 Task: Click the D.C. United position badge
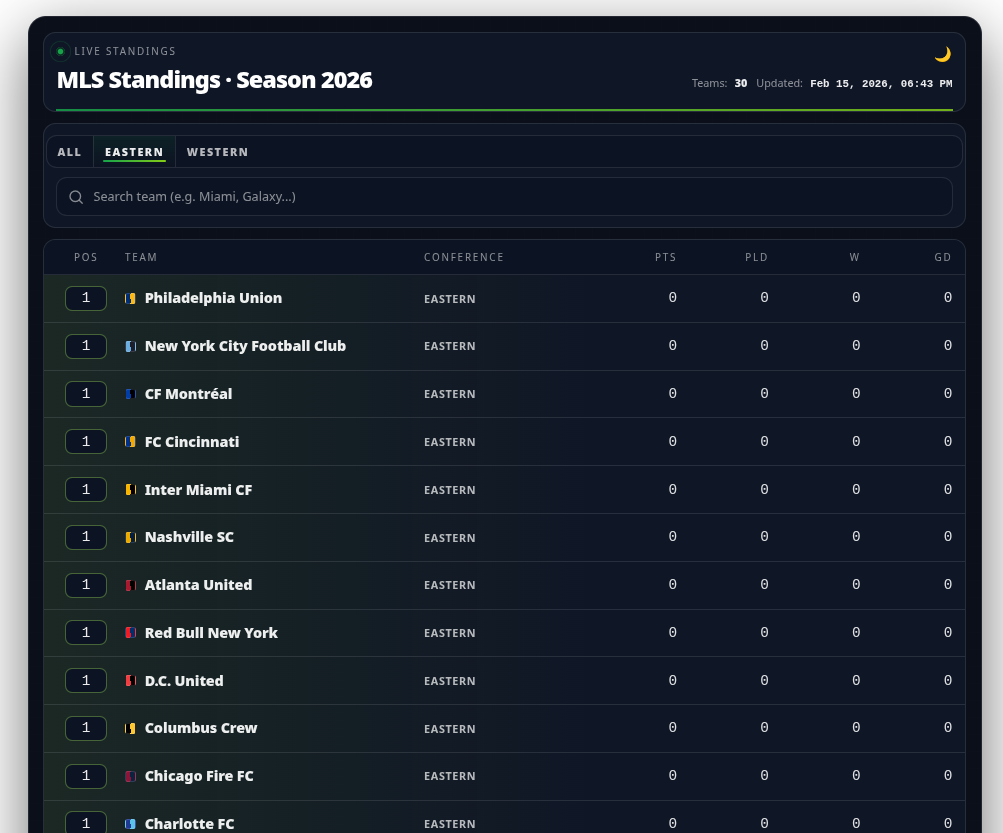coord(86,681)
